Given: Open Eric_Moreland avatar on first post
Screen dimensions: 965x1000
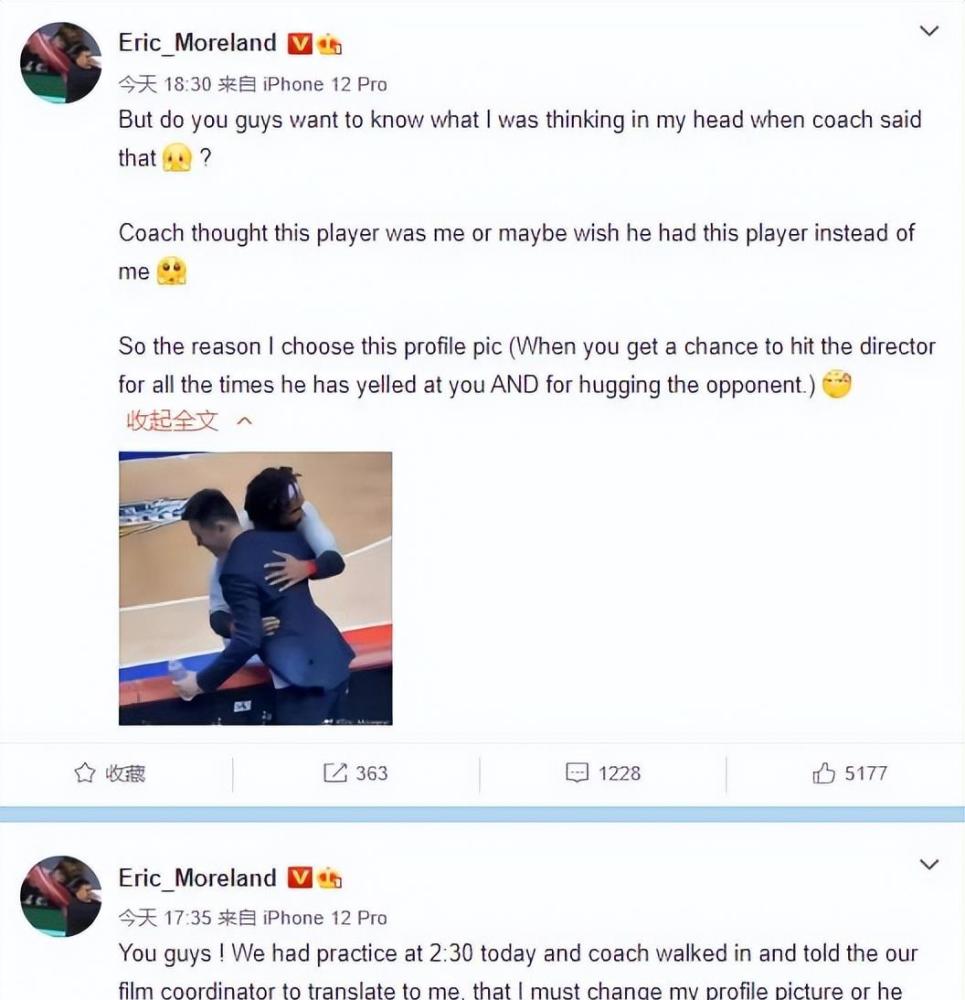Looking at the screenshot, I should 61,62.
